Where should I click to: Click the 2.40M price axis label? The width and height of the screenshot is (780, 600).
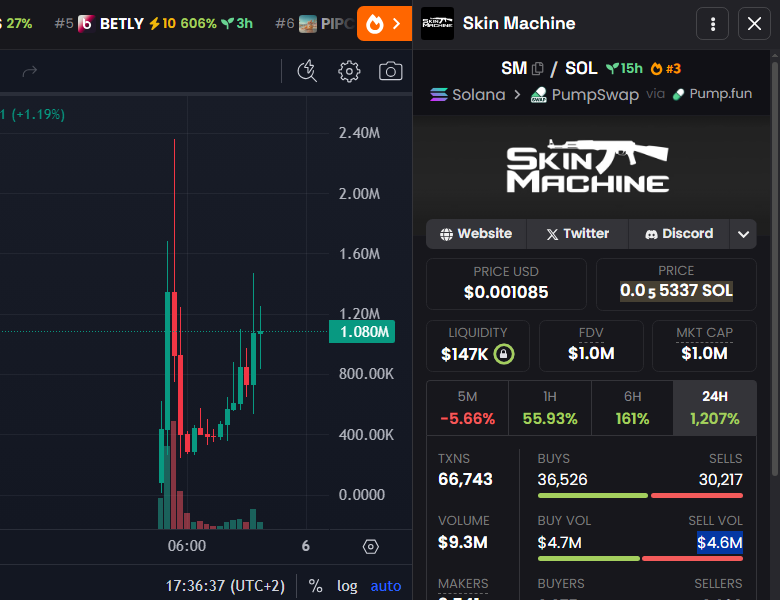(359, 133)
